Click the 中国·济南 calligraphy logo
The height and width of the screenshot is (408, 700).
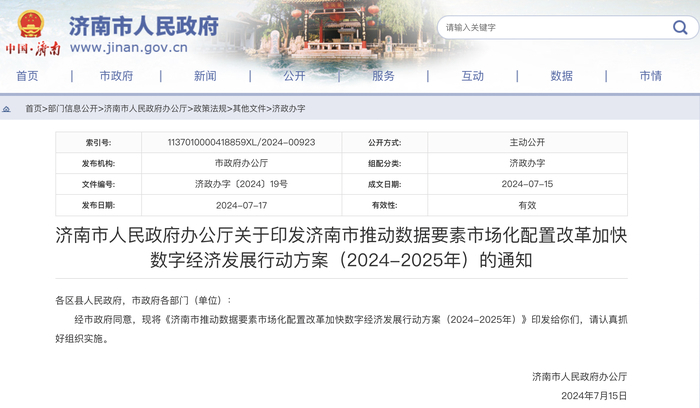[x=33, y=48]
